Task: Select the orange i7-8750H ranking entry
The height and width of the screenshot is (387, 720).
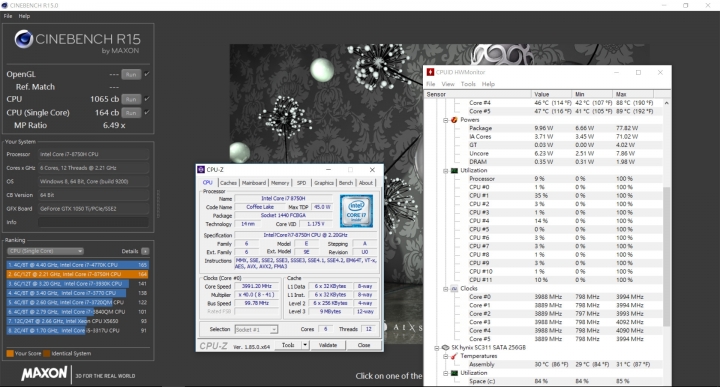Action: 77,274
